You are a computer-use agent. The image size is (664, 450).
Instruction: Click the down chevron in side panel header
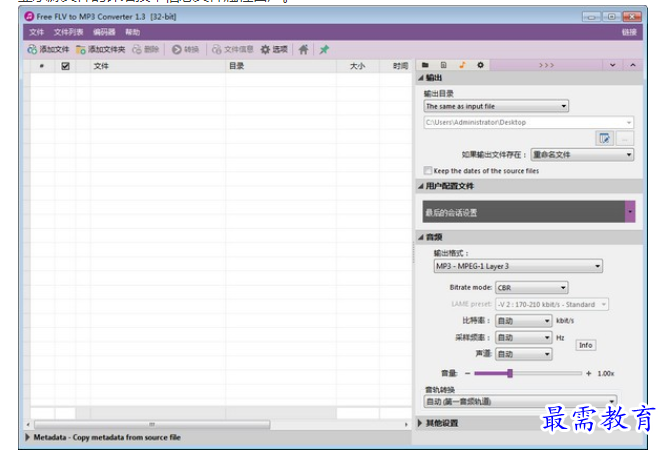[x=612, y=65]
